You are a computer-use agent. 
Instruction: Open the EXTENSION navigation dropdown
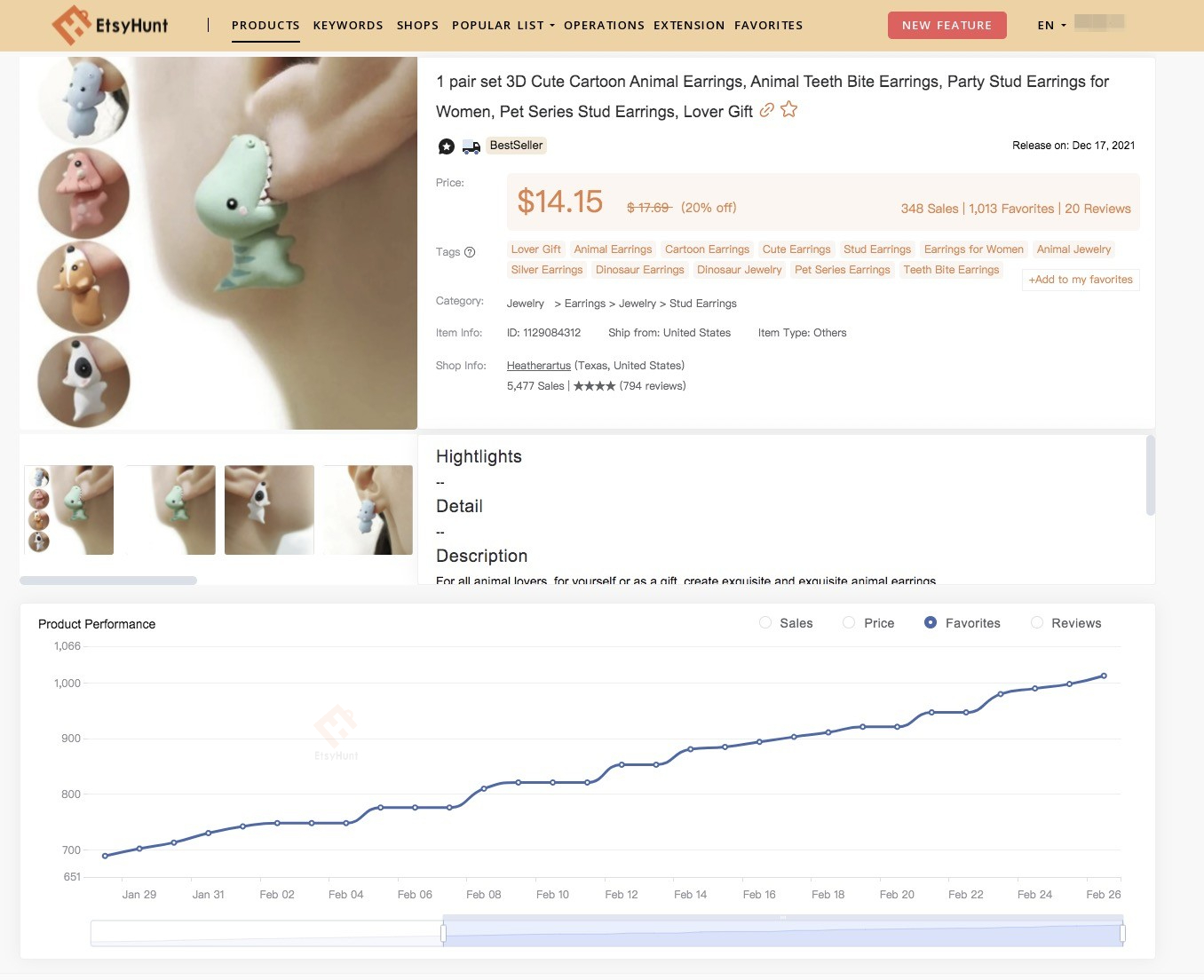689,25
